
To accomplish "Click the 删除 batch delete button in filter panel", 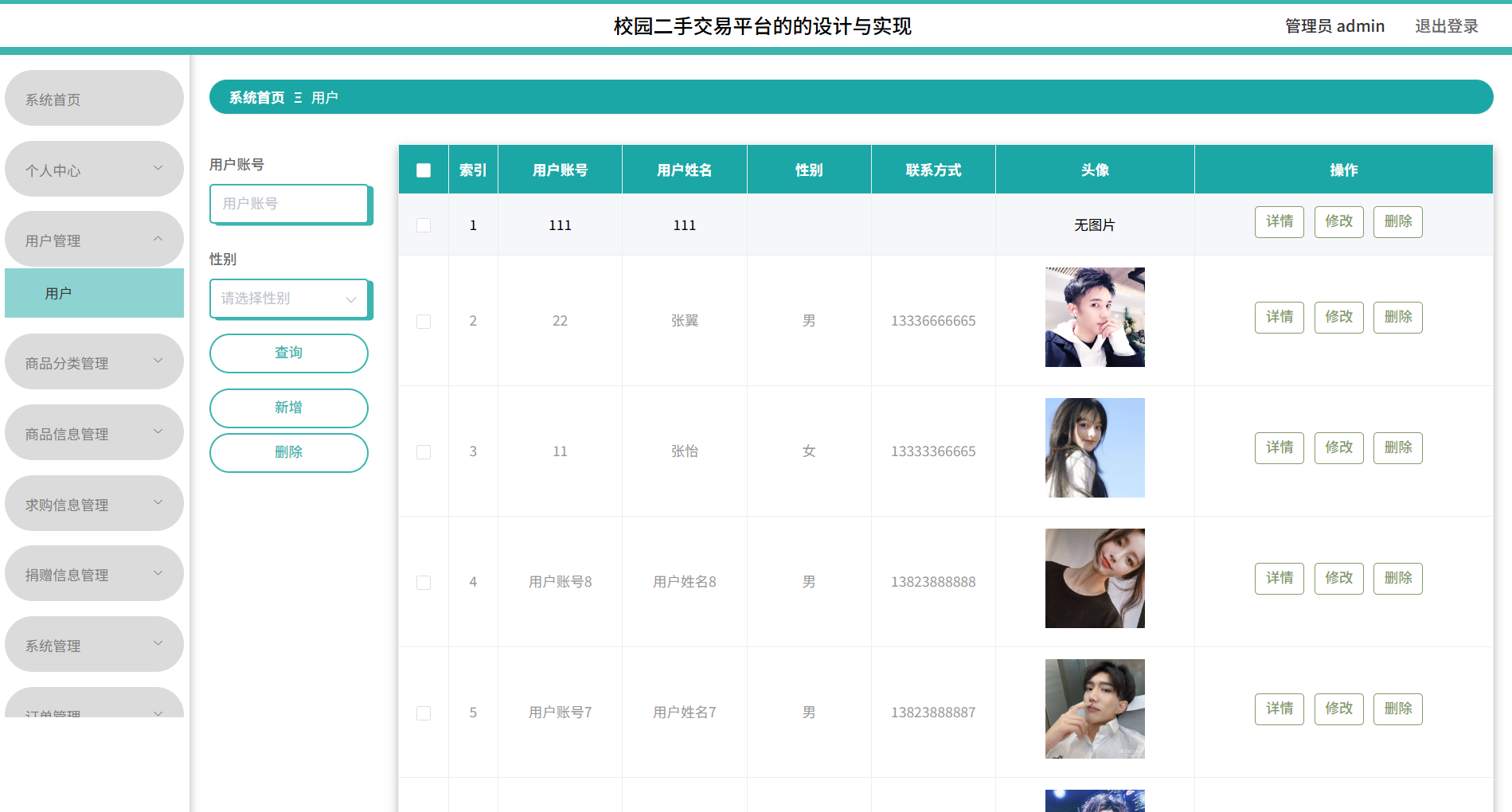I will 289,453.
